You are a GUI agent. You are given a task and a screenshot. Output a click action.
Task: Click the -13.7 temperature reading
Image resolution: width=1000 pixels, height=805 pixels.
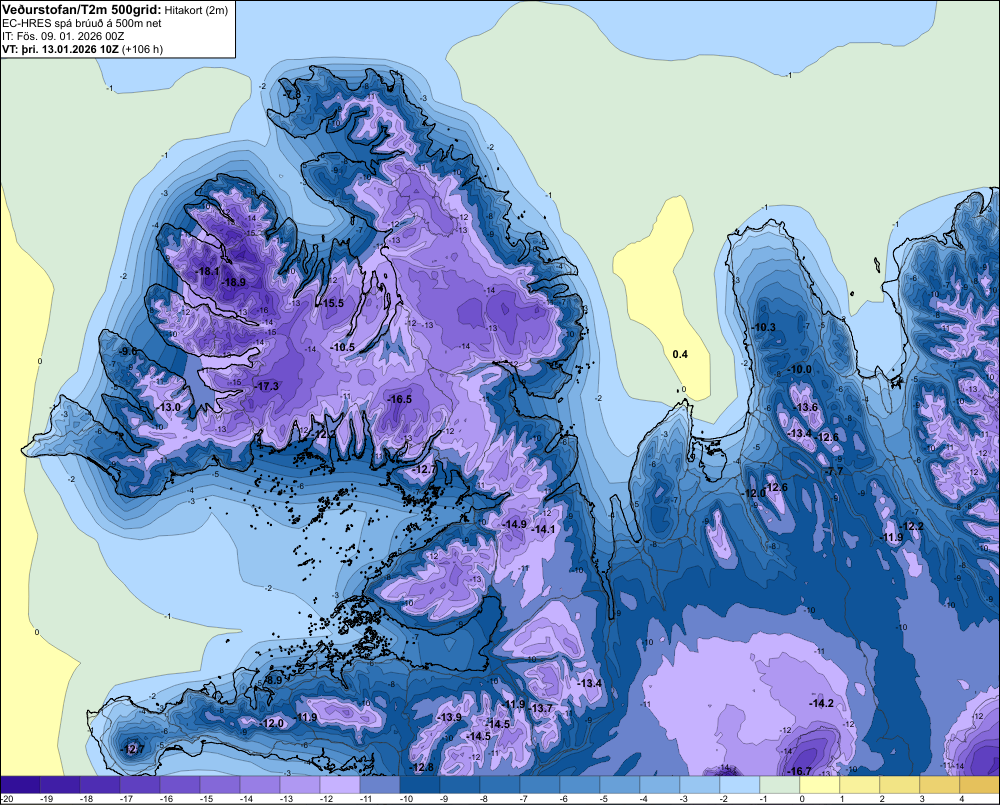(540, 708)
